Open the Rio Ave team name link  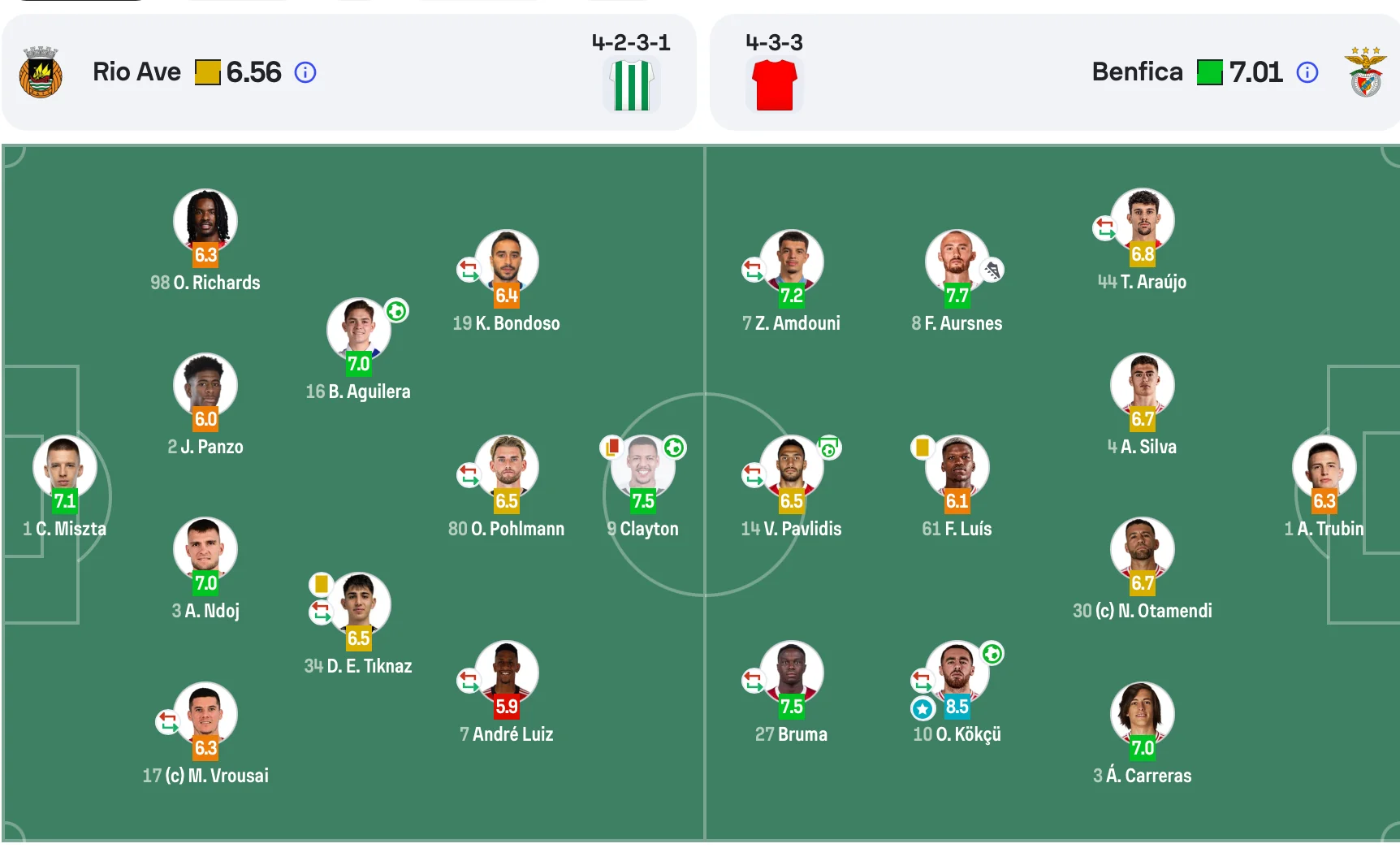tap(136, 72)
